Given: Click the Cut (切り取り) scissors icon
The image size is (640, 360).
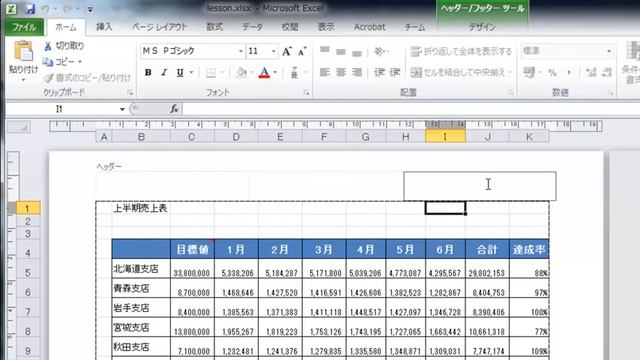Looking at the screenshot, I should (x=48, y=46).
